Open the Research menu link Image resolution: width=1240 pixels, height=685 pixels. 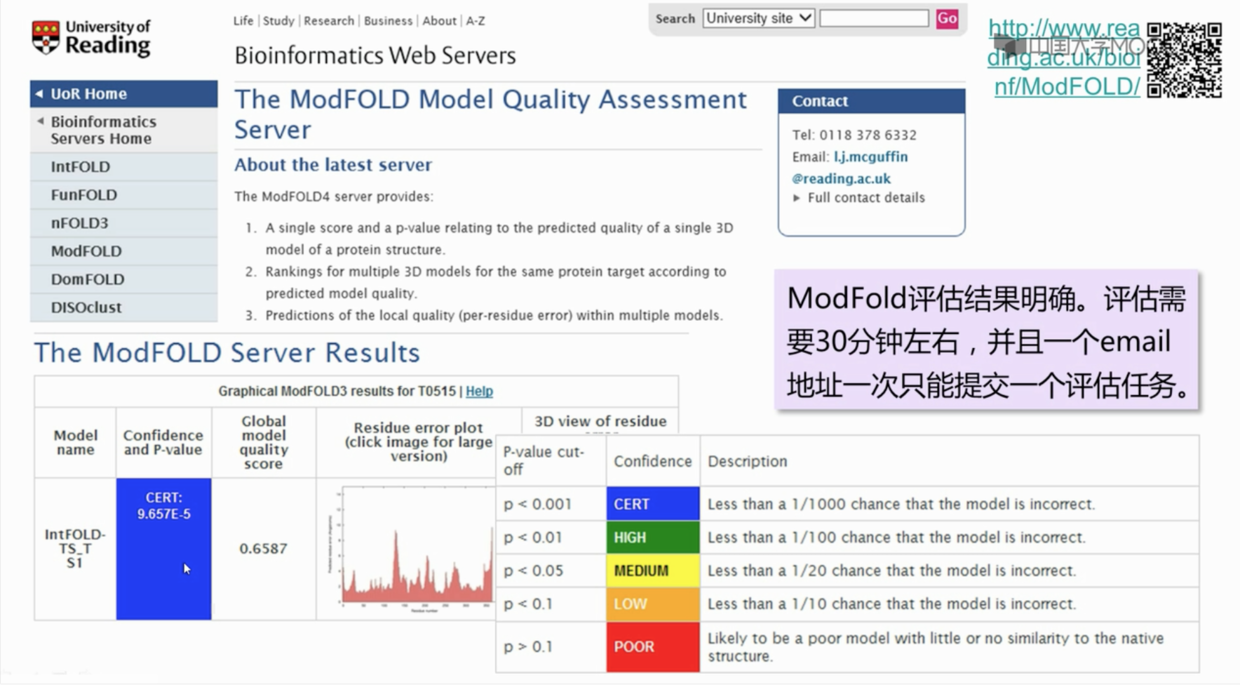(329, 20)
